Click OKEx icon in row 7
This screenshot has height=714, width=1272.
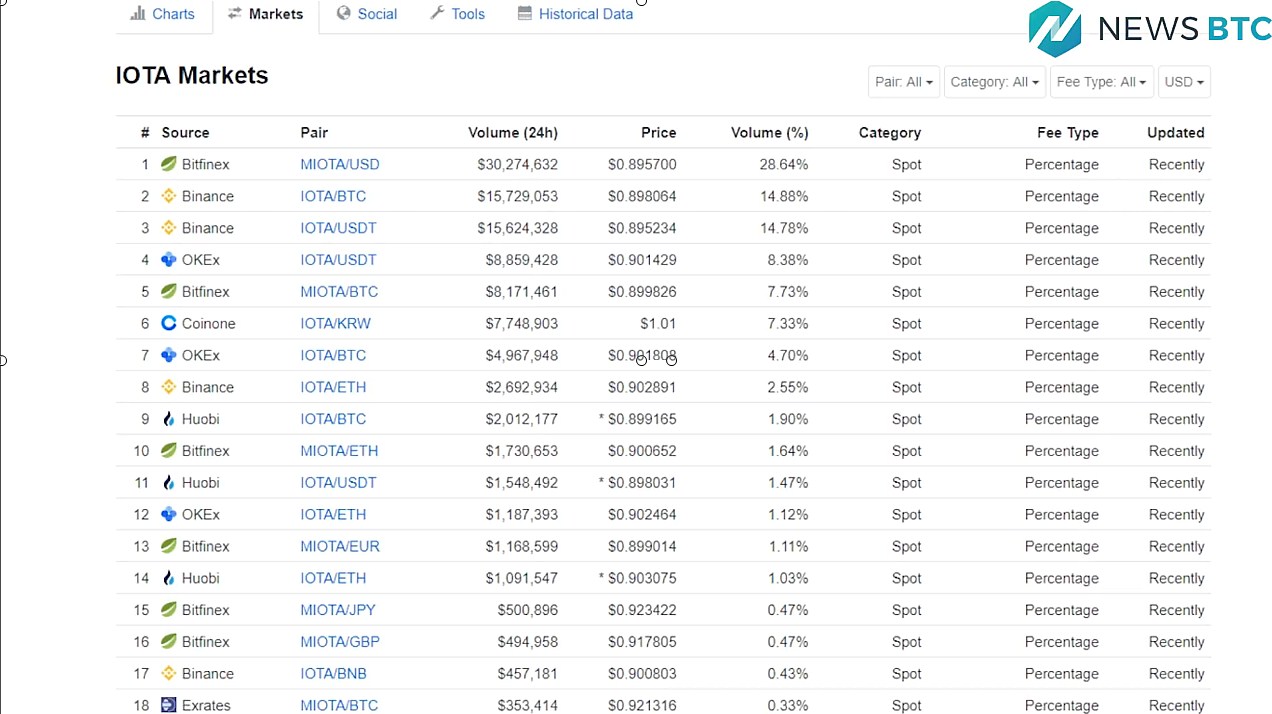[169, 355]
